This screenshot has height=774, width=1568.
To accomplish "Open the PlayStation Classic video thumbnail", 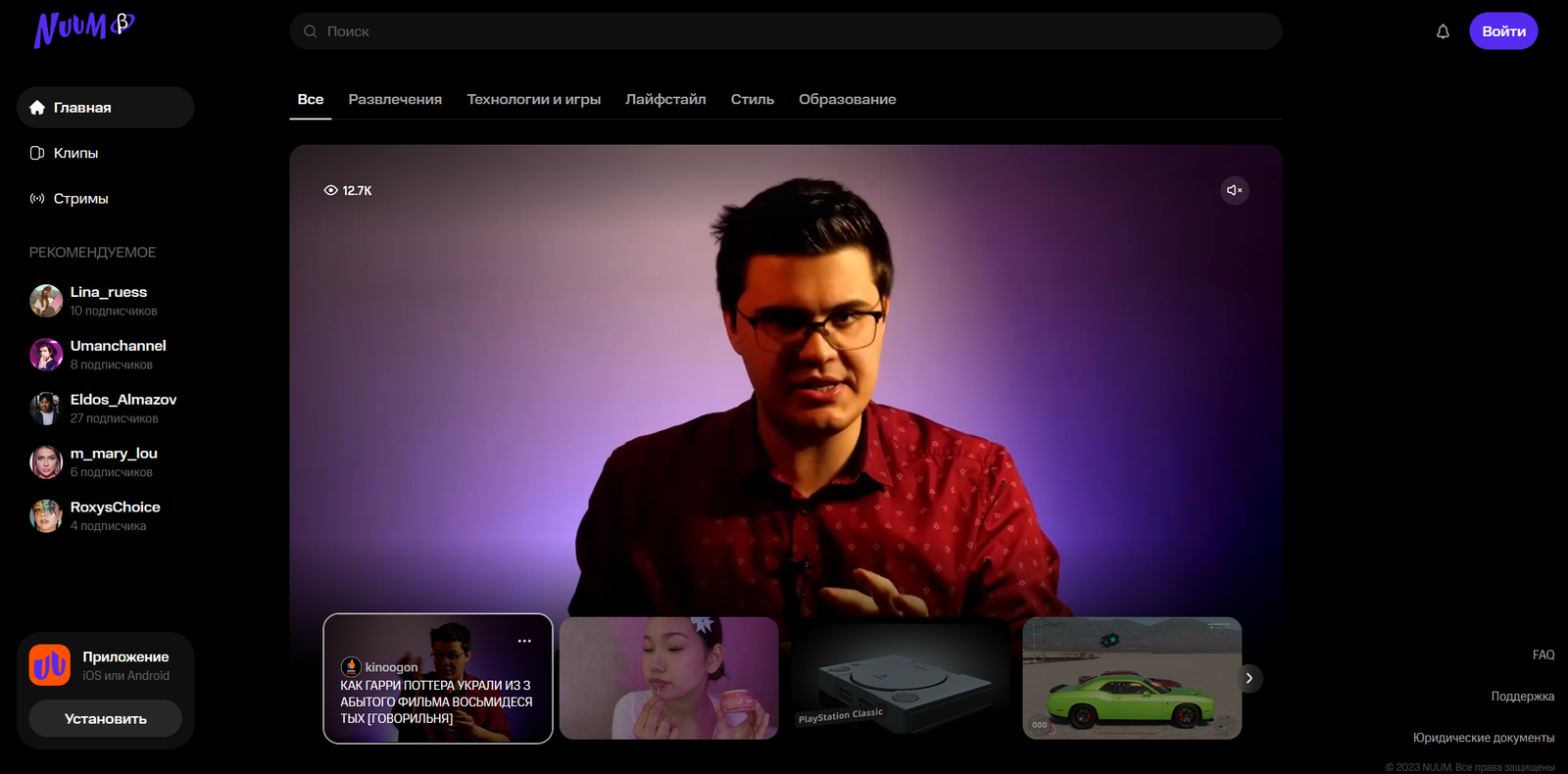I will [x=900, y=678].
